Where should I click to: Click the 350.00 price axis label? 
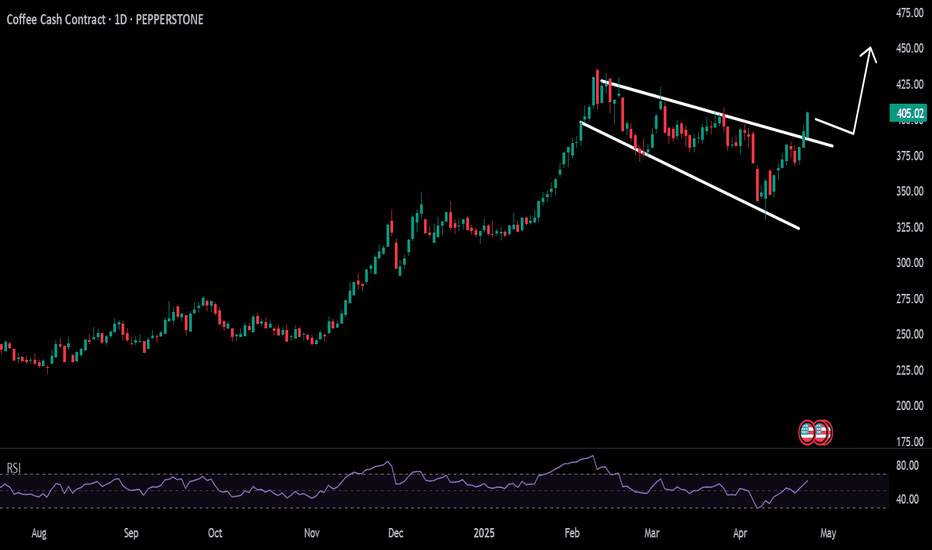[909, 191]
